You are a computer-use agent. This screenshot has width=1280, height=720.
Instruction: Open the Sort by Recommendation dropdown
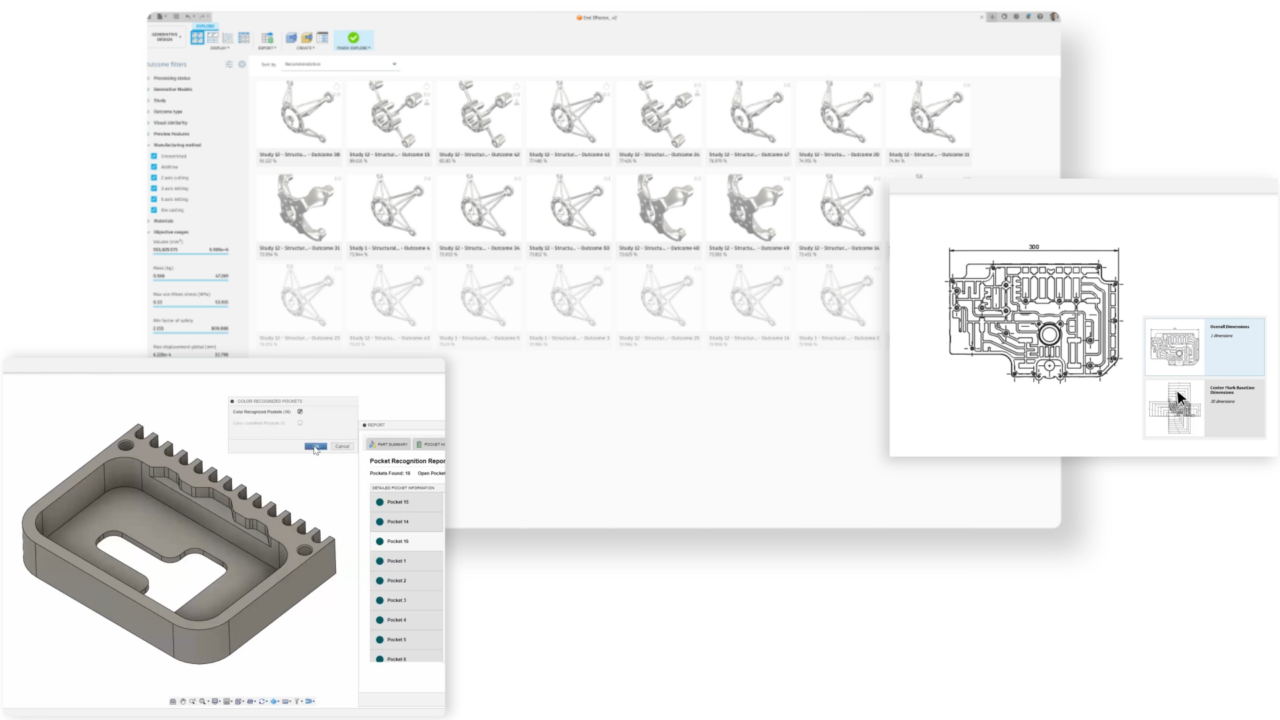(x=340, y=64)
